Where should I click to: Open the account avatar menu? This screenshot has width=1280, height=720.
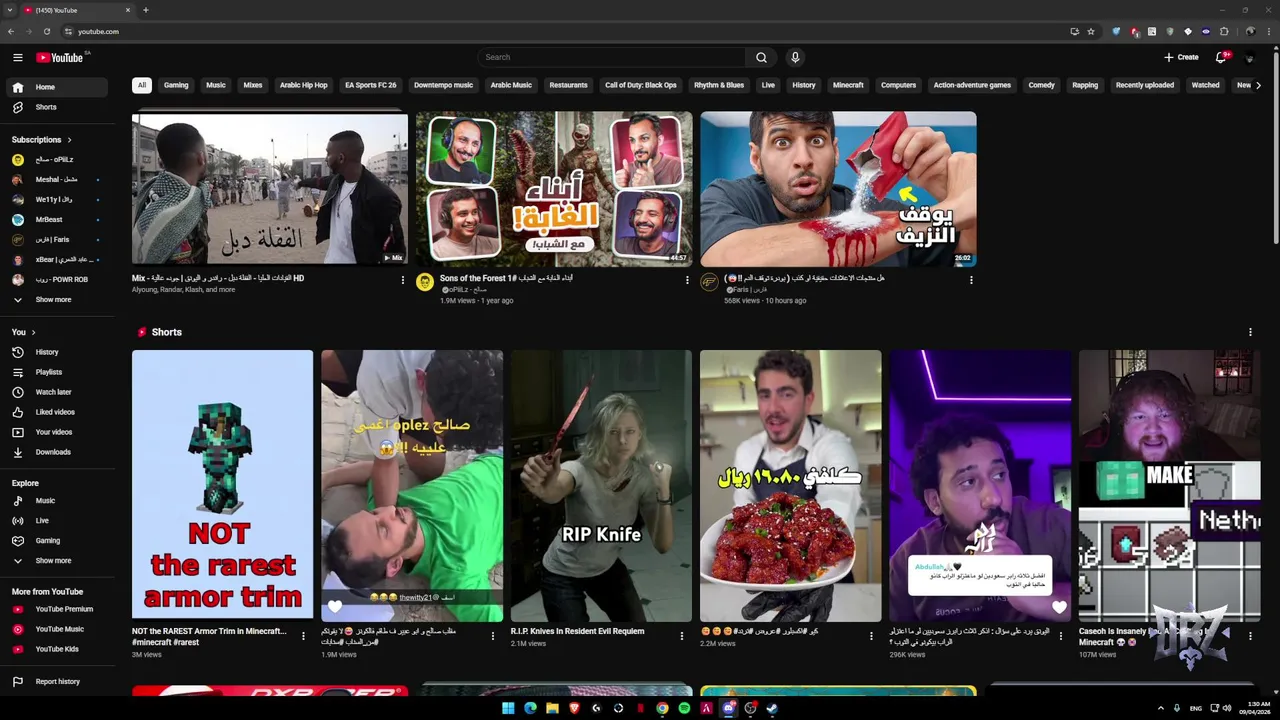1249,58
